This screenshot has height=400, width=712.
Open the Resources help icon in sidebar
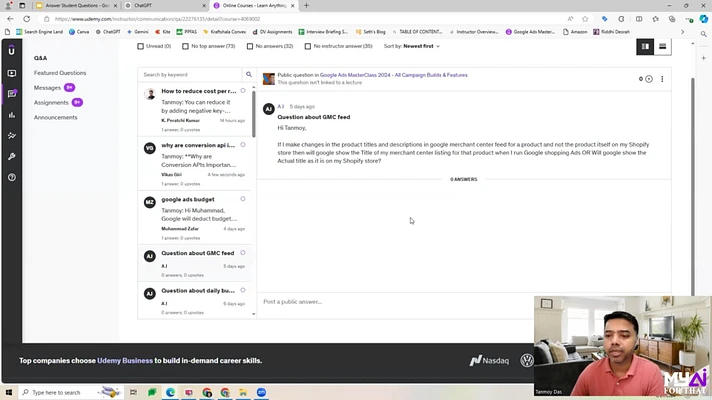[x=12, y=178]
